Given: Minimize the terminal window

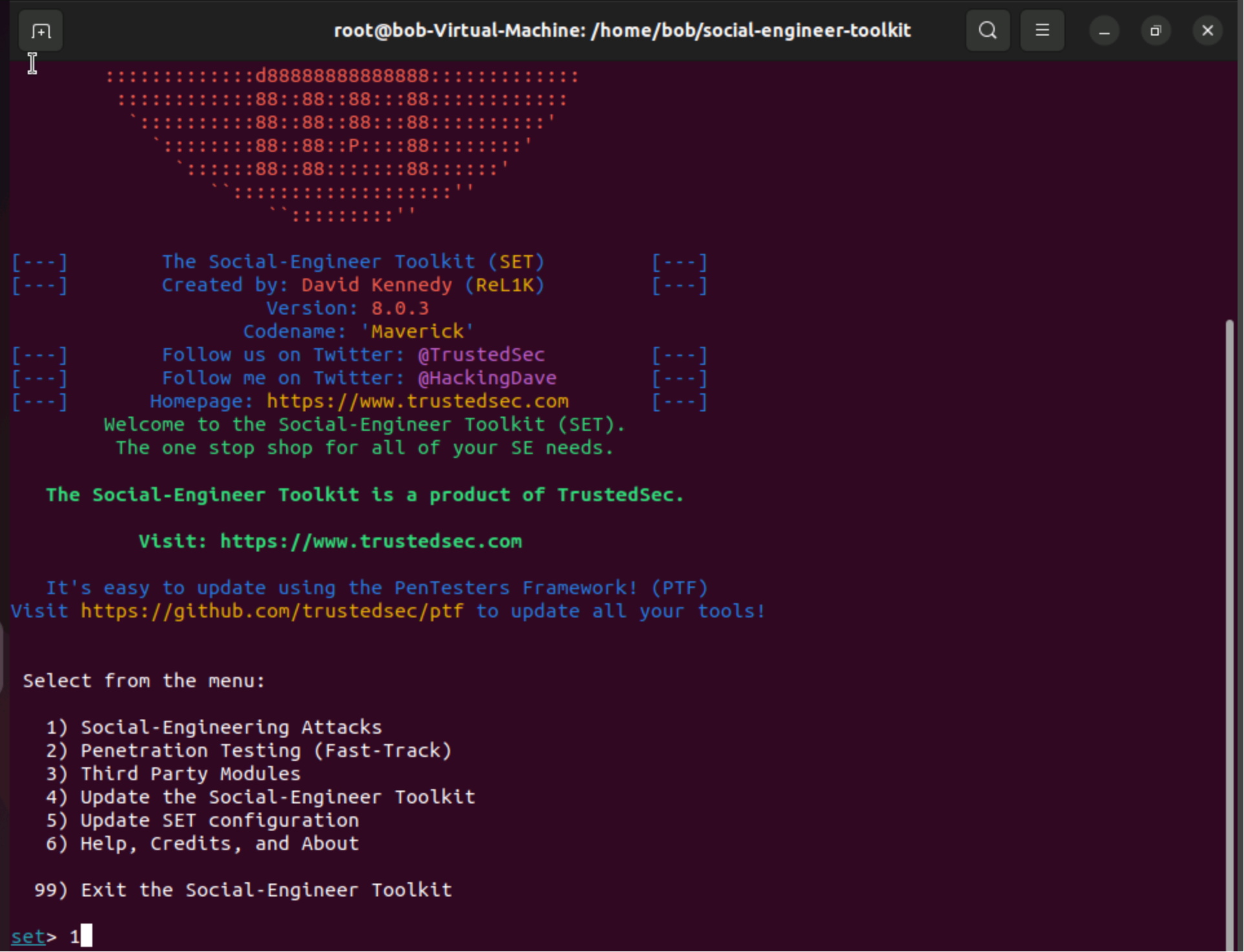Looking at the screenshot, I should point(1104,31).
